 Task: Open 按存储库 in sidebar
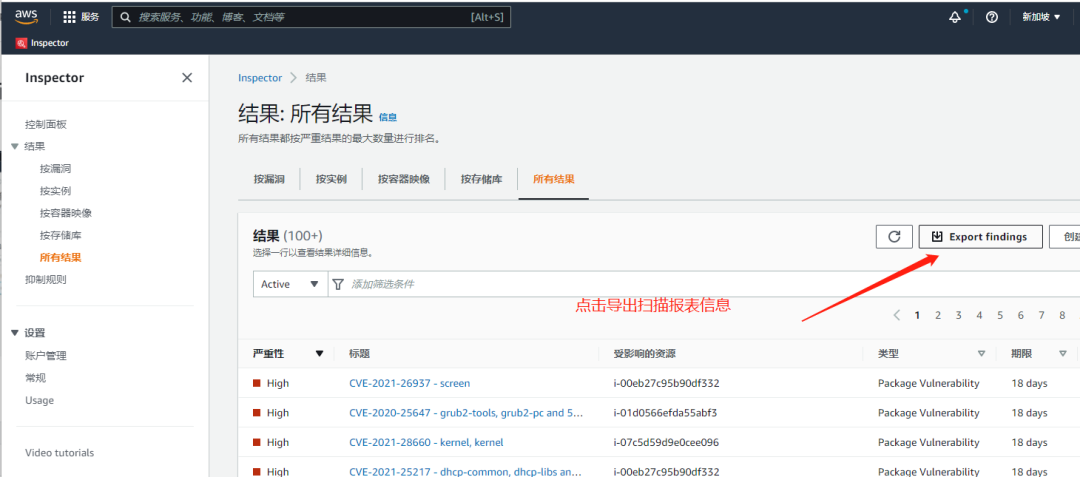click(x=61, y=235)
